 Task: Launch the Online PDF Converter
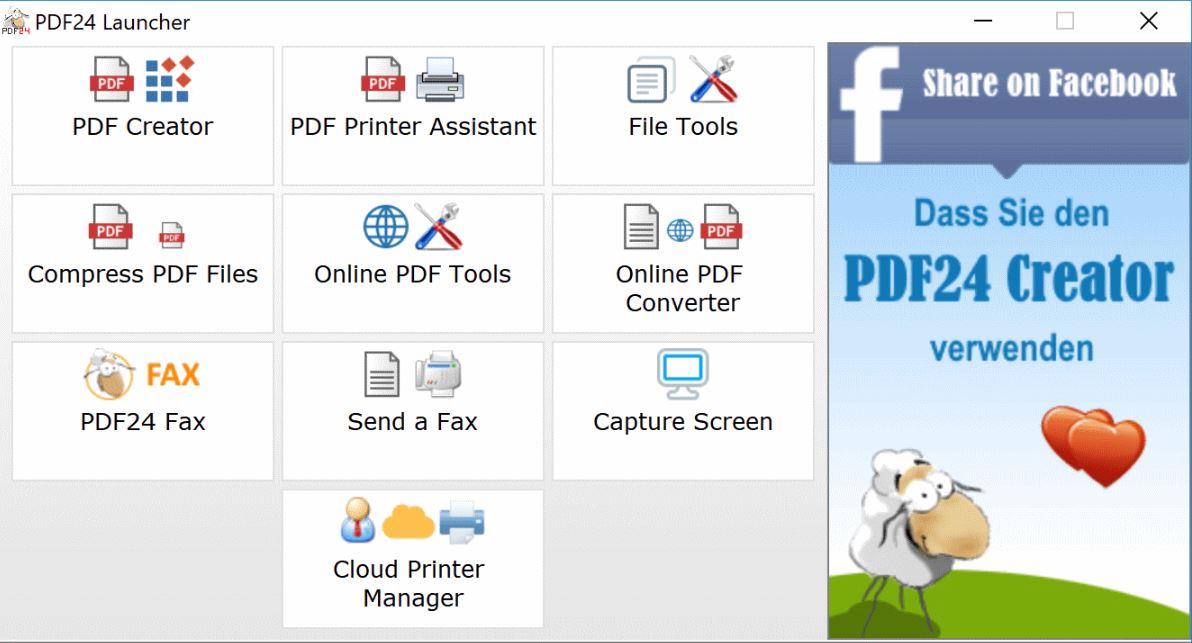683,263
